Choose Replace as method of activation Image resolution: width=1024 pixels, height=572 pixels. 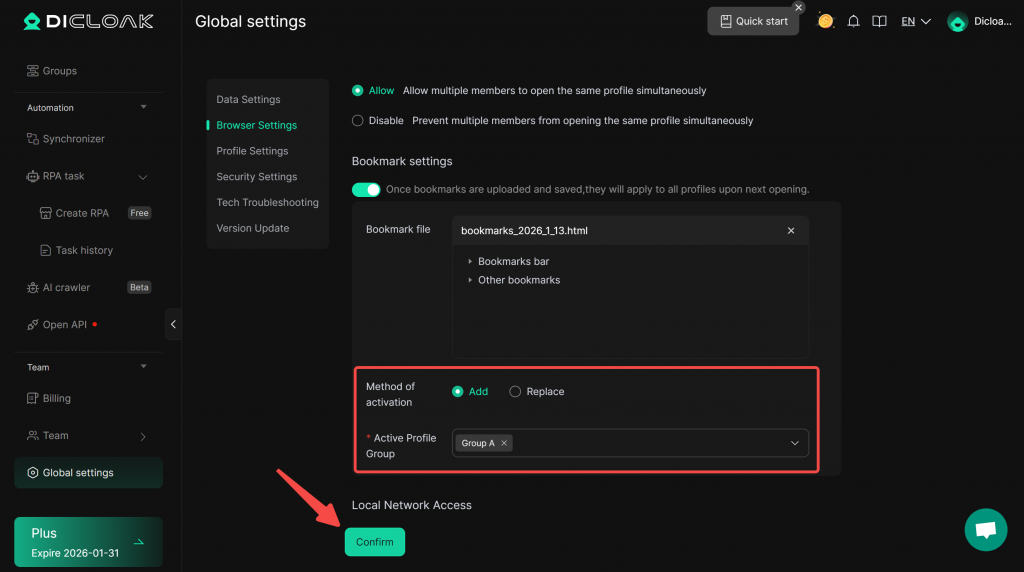pyautogui.click(x=515, y=392)
